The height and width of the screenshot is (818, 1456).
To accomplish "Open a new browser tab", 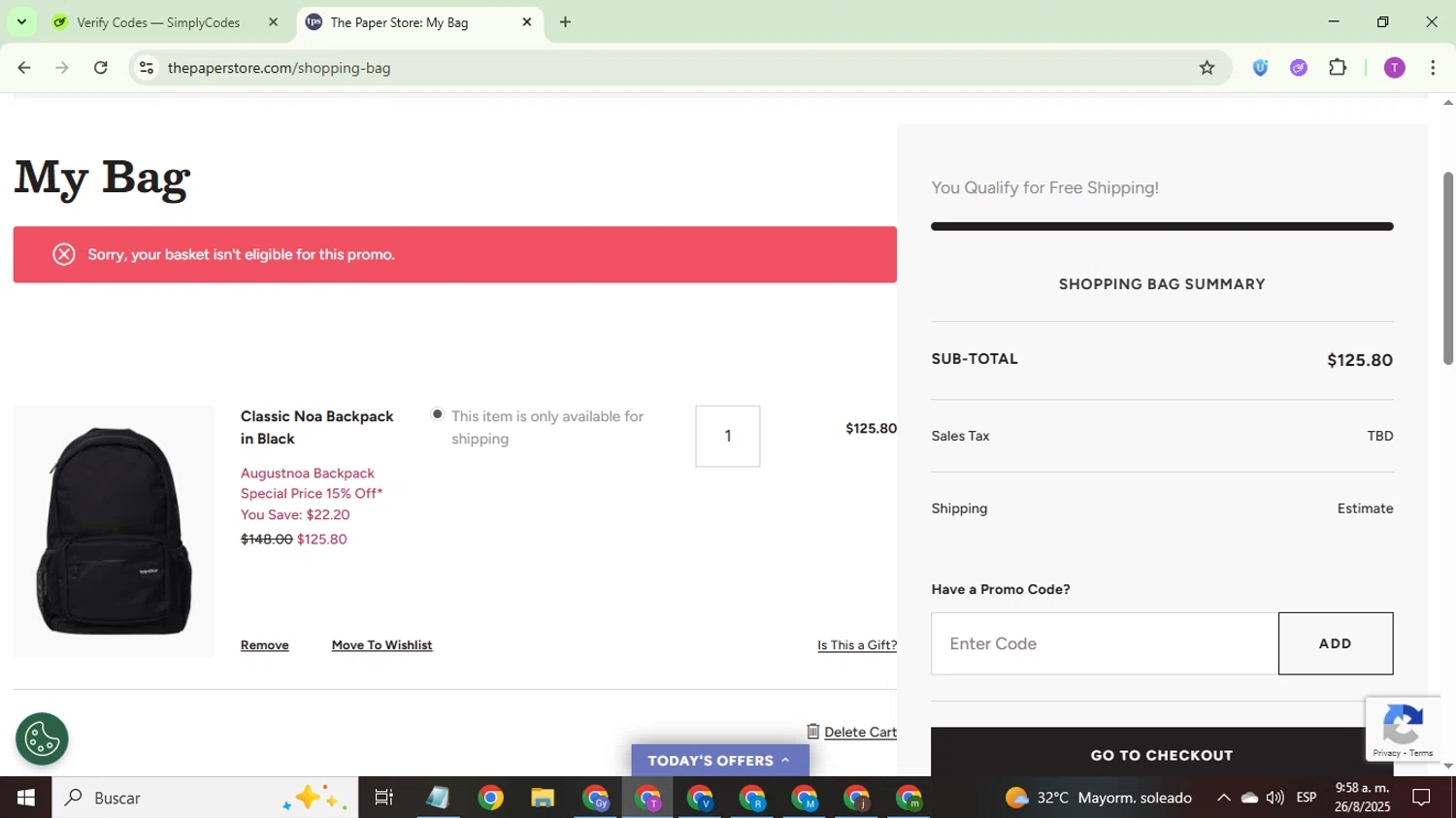I will pyautogui.click(x=565, y=22).
